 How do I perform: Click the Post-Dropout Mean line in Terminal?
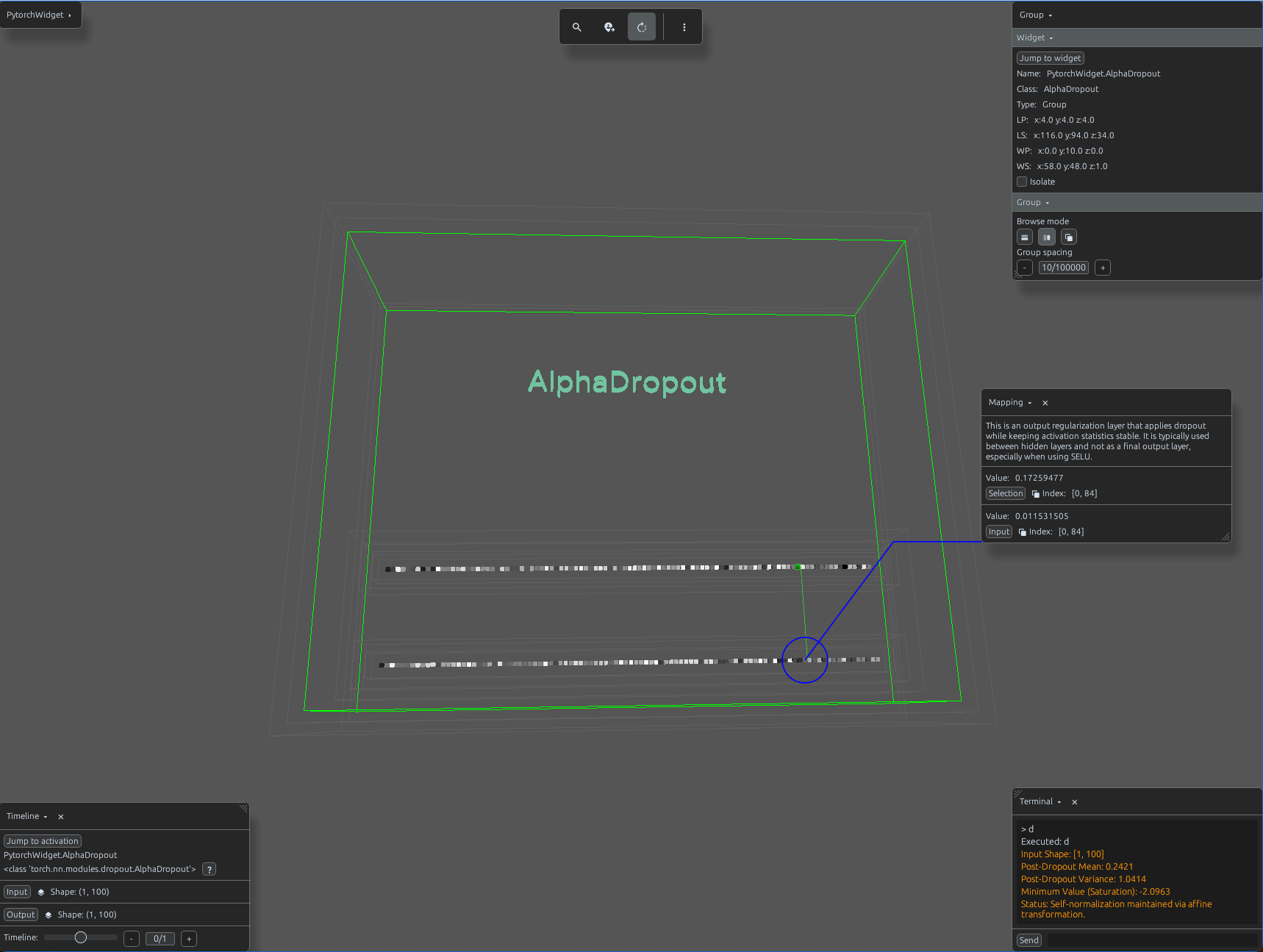(x=1077, y=867)
